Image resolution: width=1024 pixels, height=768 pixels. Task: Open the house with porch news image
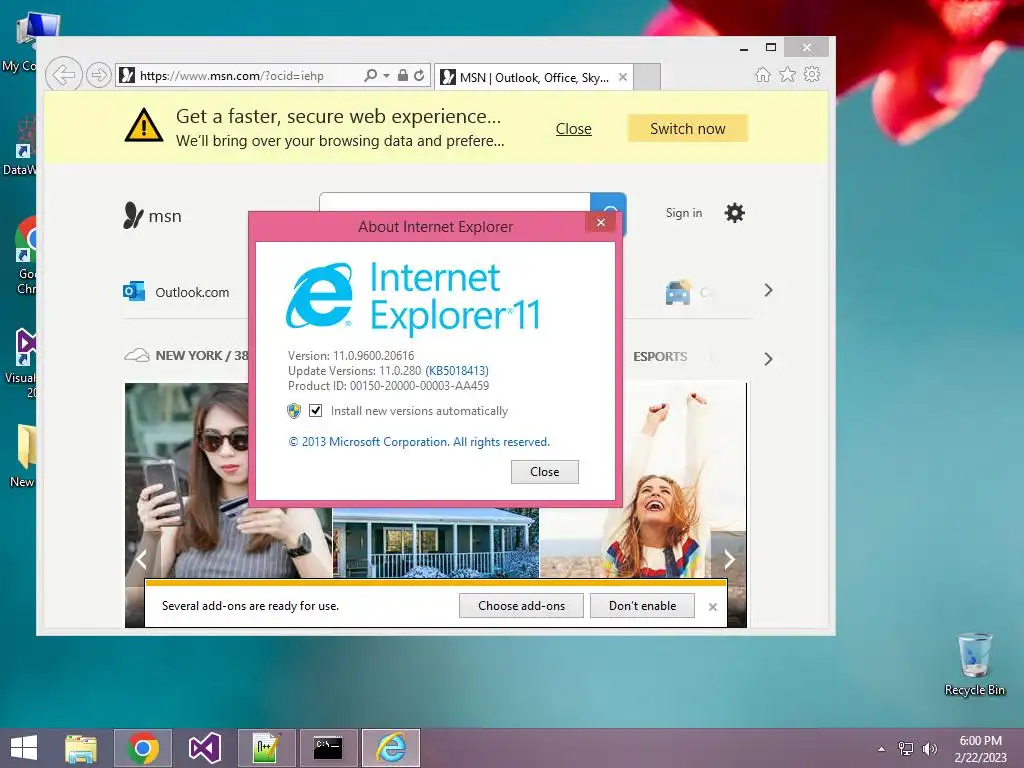[x=436, y=543]
